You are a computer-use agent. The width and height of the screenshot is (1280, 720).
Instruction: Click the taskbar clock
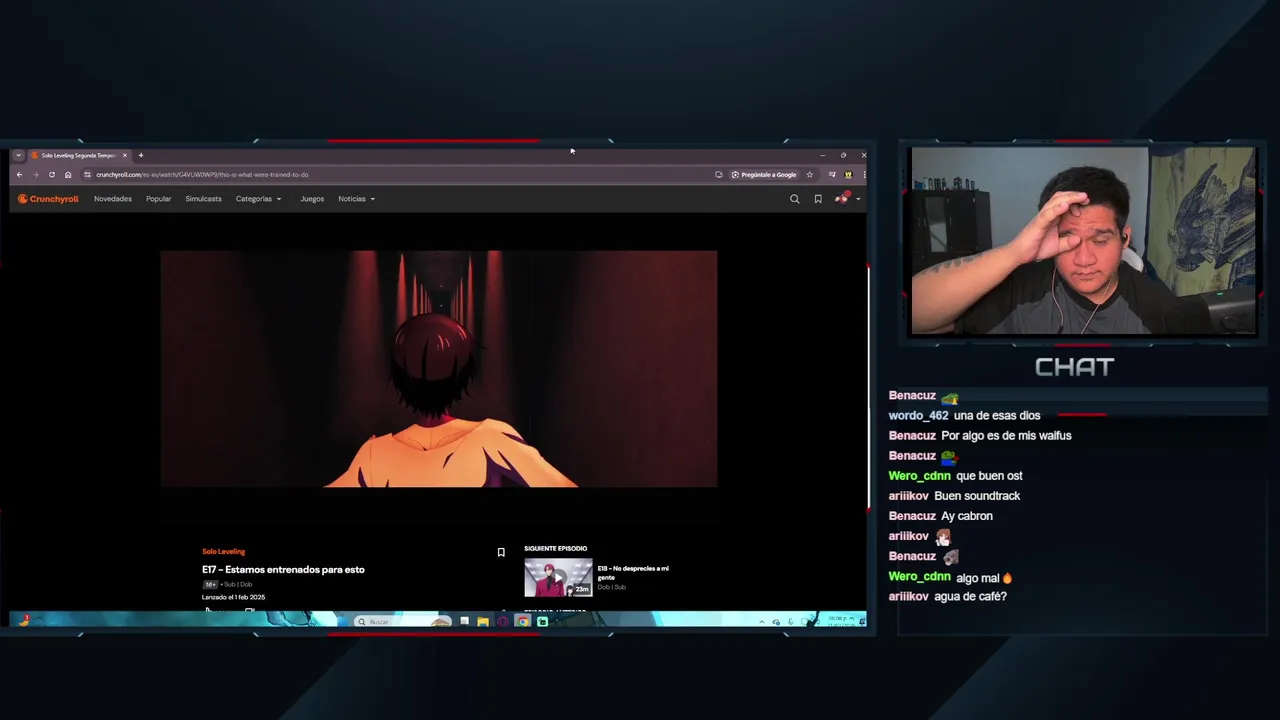843,622
